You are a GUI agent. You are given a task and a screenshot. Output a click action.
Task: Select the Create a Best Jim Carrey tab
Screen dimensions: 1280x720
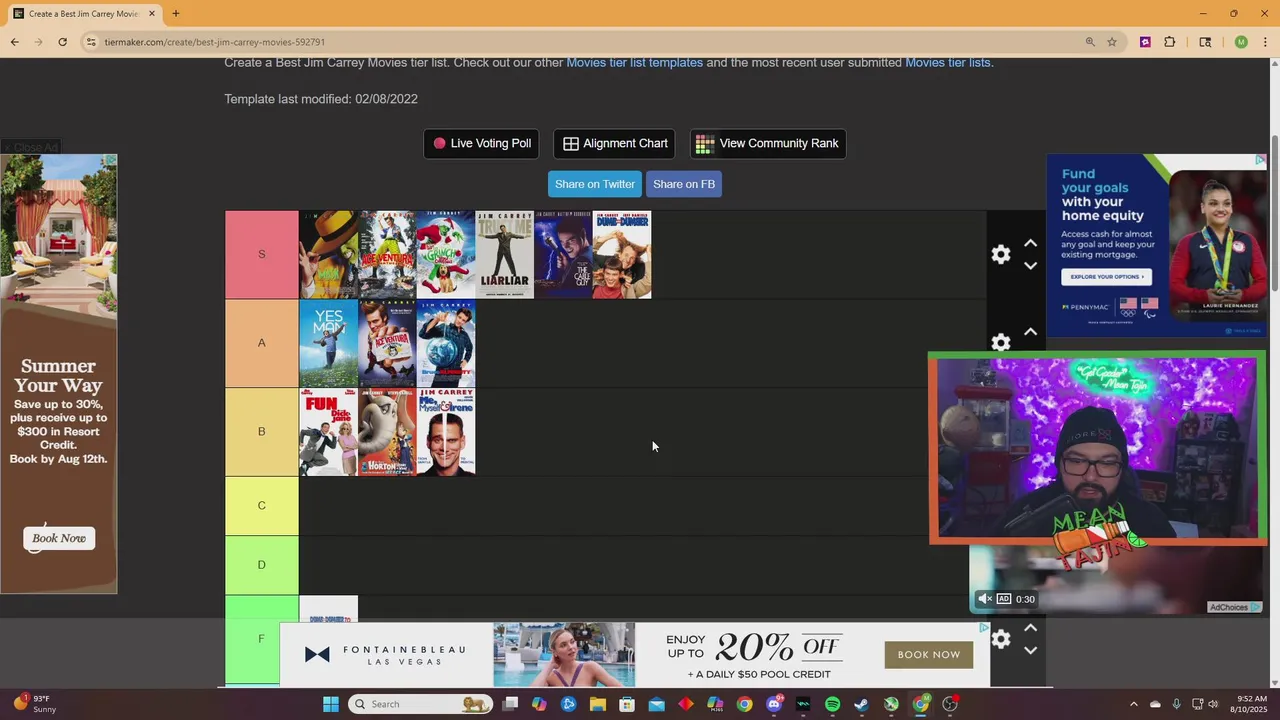[84, 14]
